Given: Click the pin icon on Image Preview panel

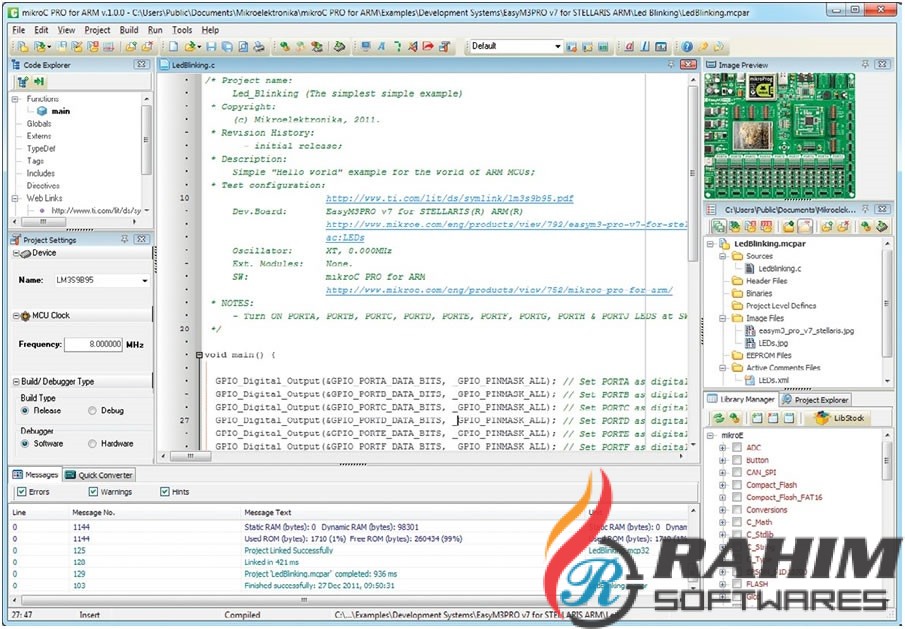Looking at the screenshot, I should tap(865, 65).
